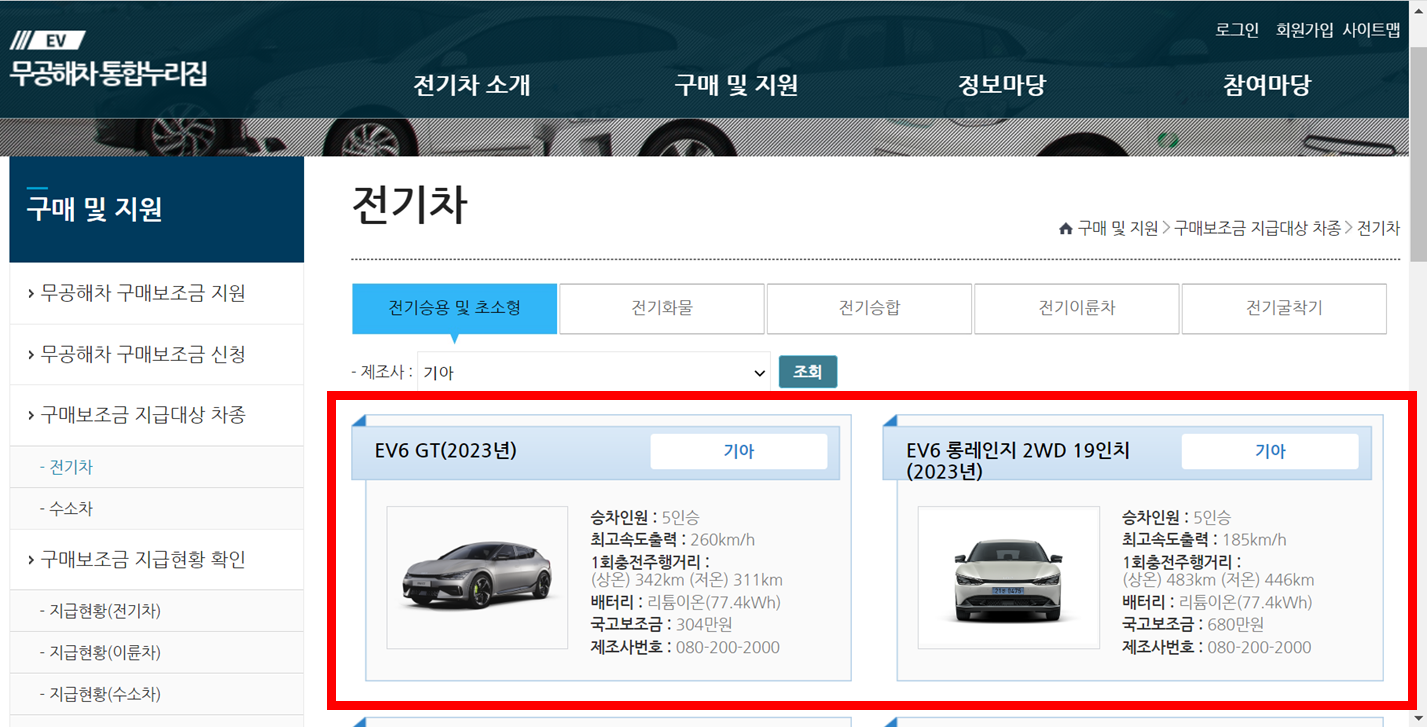Open the 회원가입 link
Image resolution: width=1427 pixels, height=727 pixels.
[x=1304, y=30]
